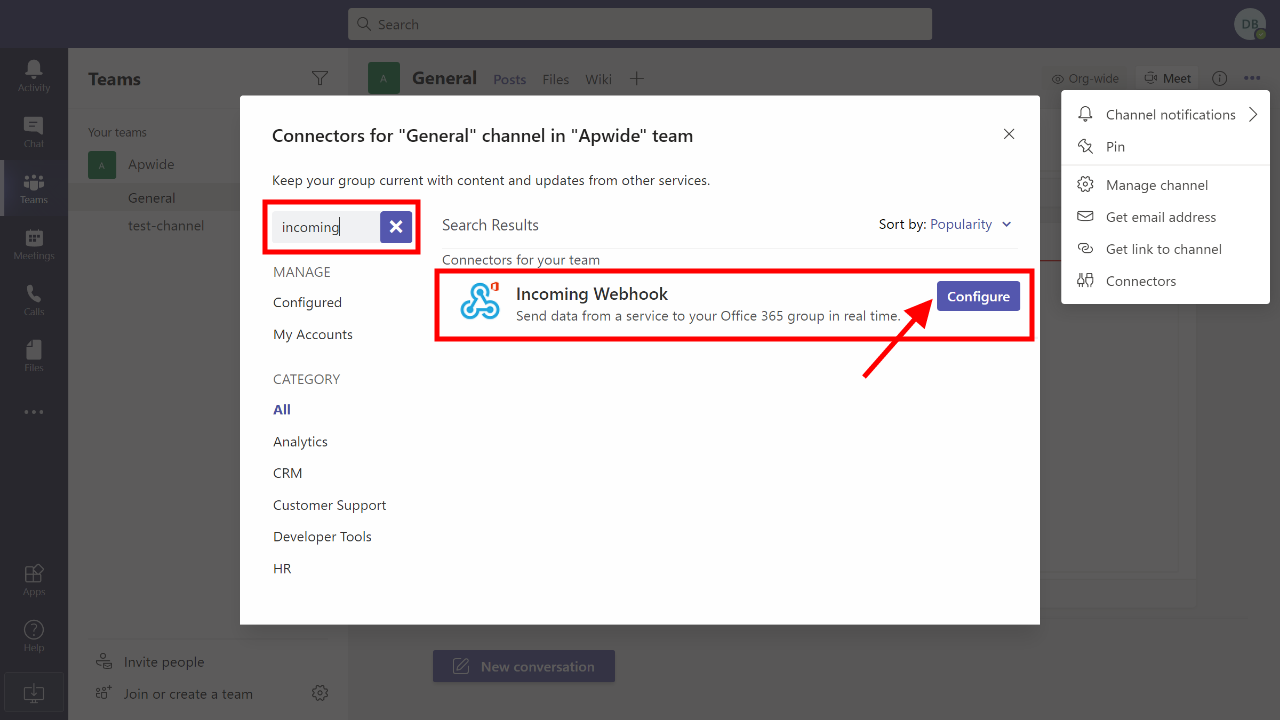
Task: Select the Developer Tools category
Action: click(x=322, y=537)
